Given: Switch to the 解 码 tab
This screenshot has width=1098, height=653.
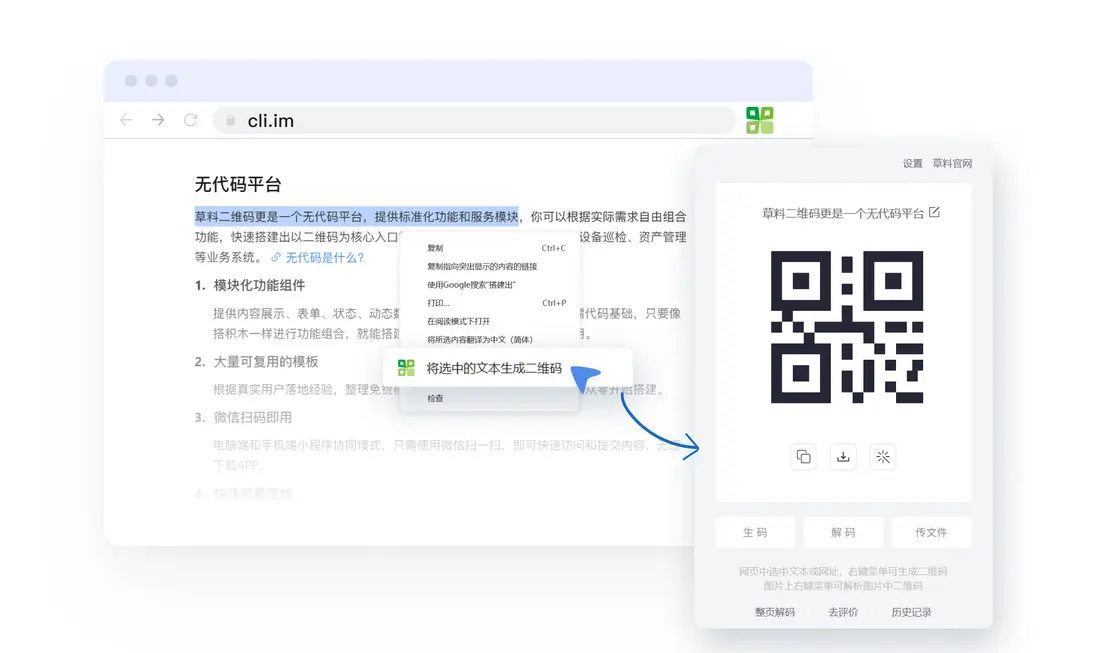Looking at the screenshot, I should pos(843,533).
